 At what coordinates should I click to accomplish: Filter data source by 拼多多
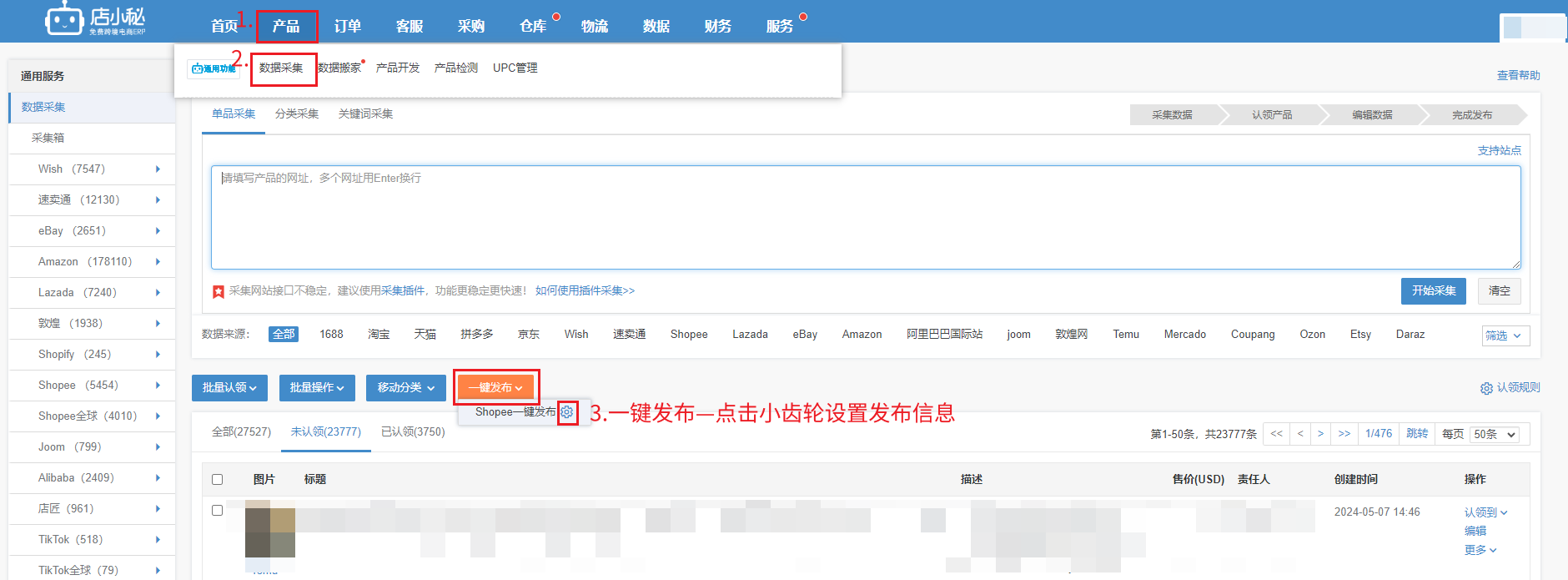tap(477, 335)
